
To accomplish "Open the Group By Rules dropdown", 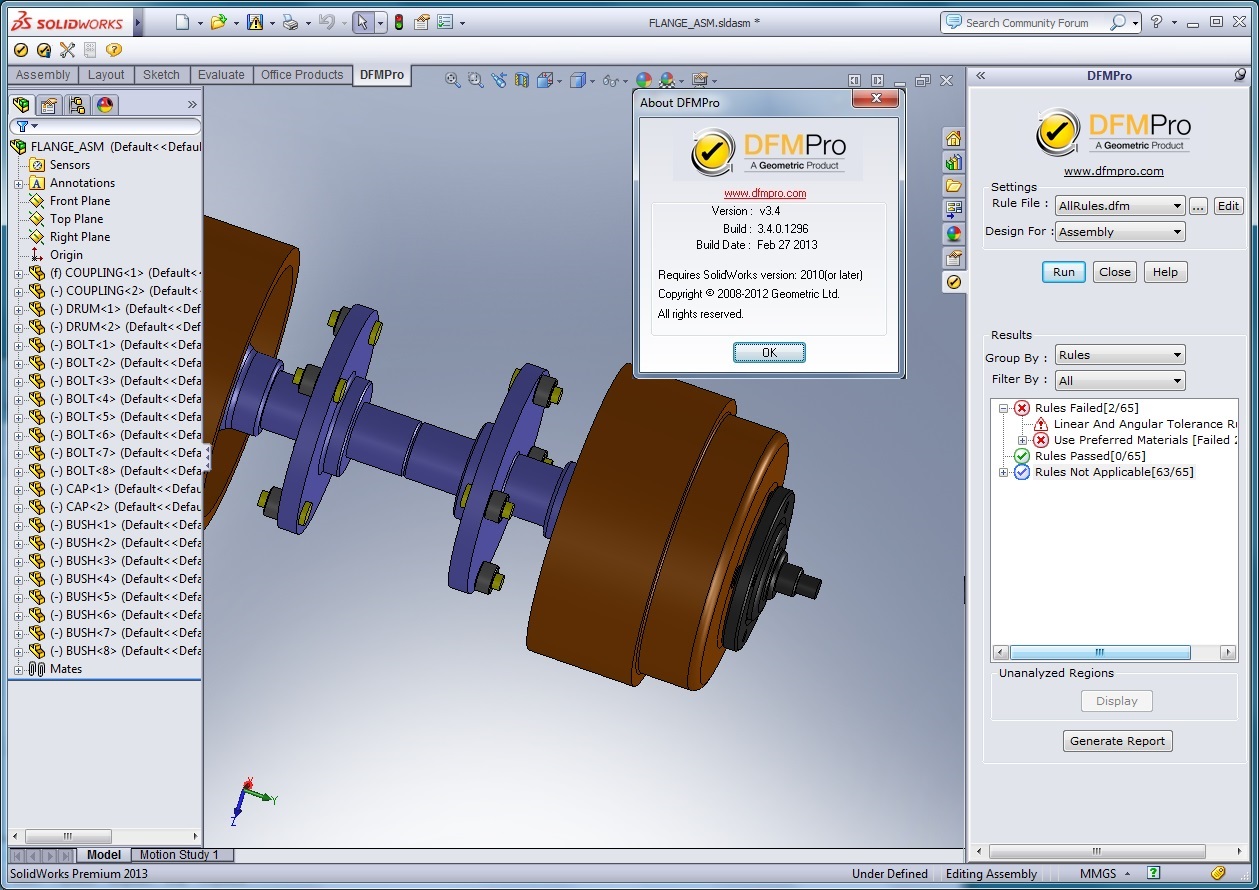I will pos(1120,355).
